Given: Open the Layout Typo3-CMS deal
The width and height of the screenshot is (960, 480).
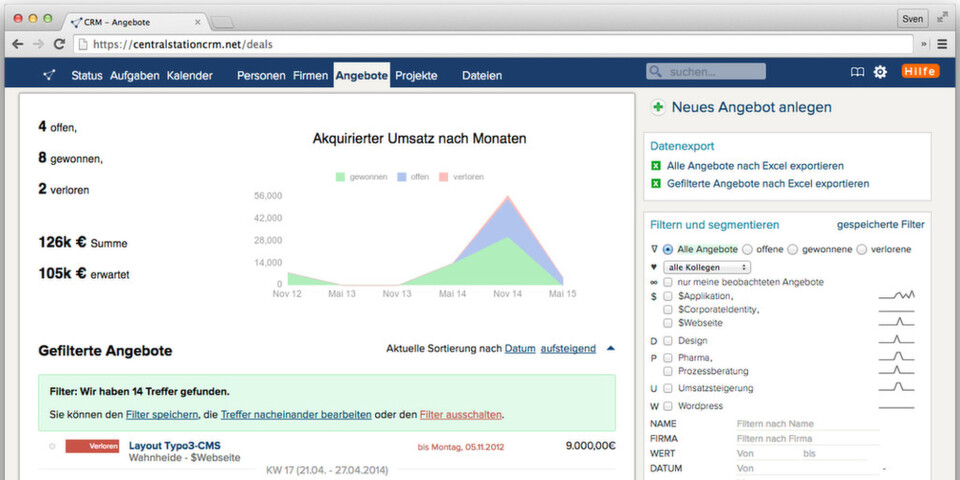Looking at the screenshot, I should pos(174,445).
